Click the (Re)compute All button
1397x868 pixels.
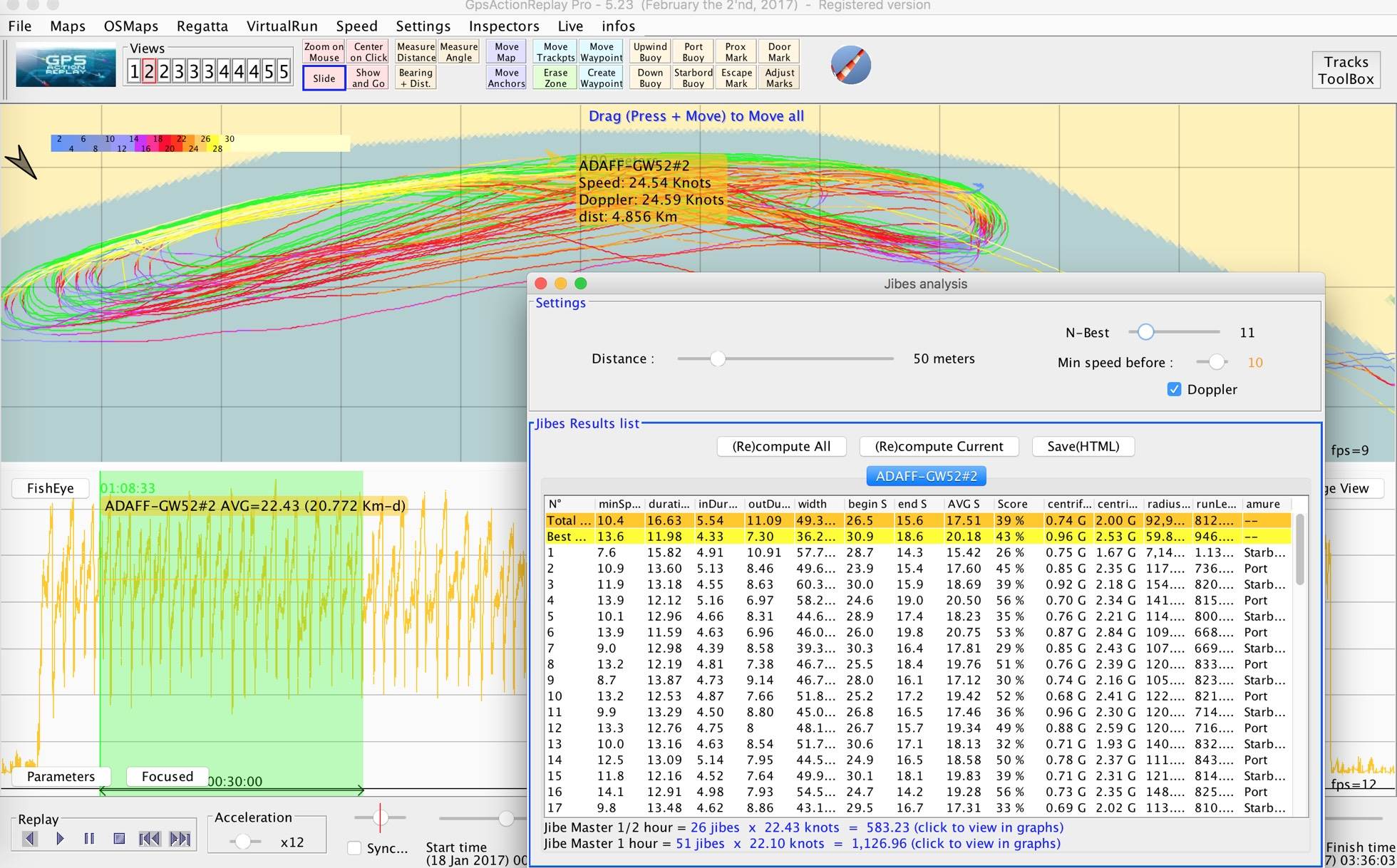(x=781, y=446)
